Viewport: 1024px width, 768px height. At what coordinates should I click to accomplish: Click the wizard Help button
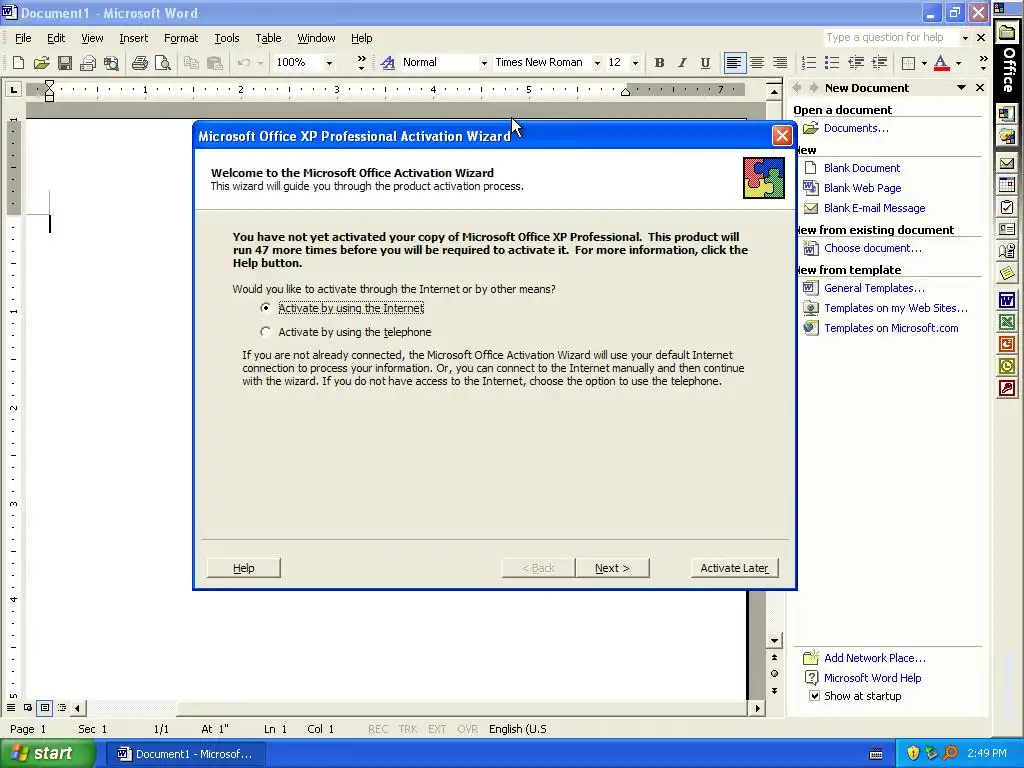244,568
